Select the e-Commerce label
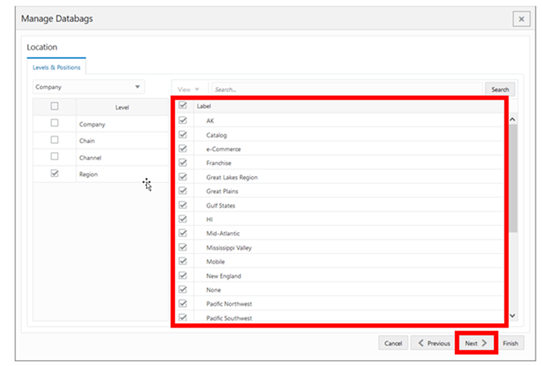The height and width of the screenshot is (366, 542). point(223,149)
